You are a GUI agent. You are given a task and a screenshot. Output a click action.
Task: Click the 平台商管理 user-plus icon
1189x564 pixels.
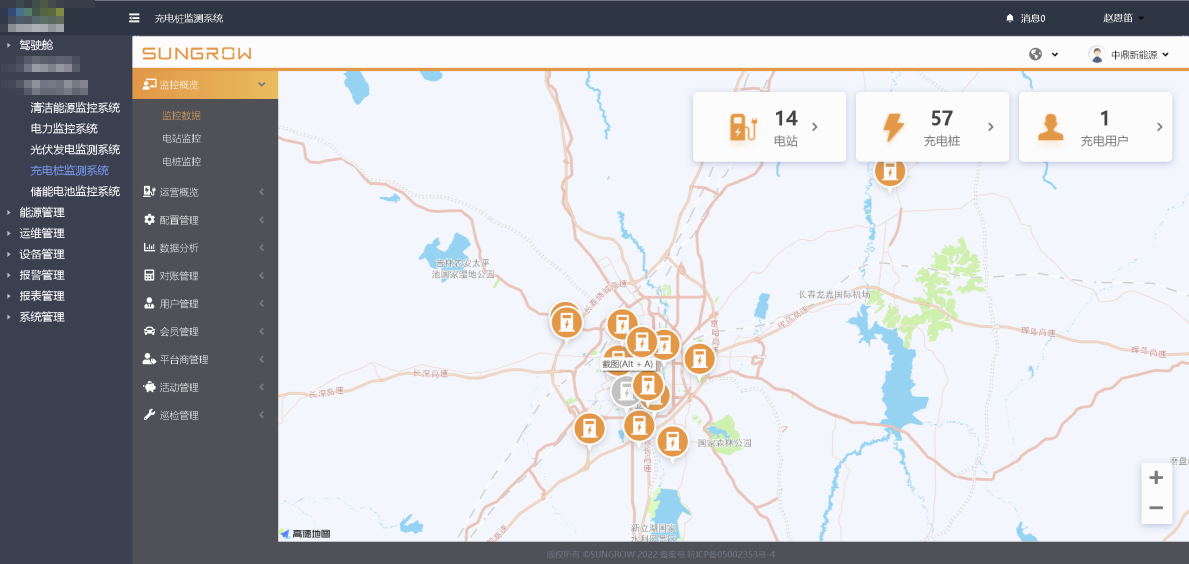click(149, 359)
